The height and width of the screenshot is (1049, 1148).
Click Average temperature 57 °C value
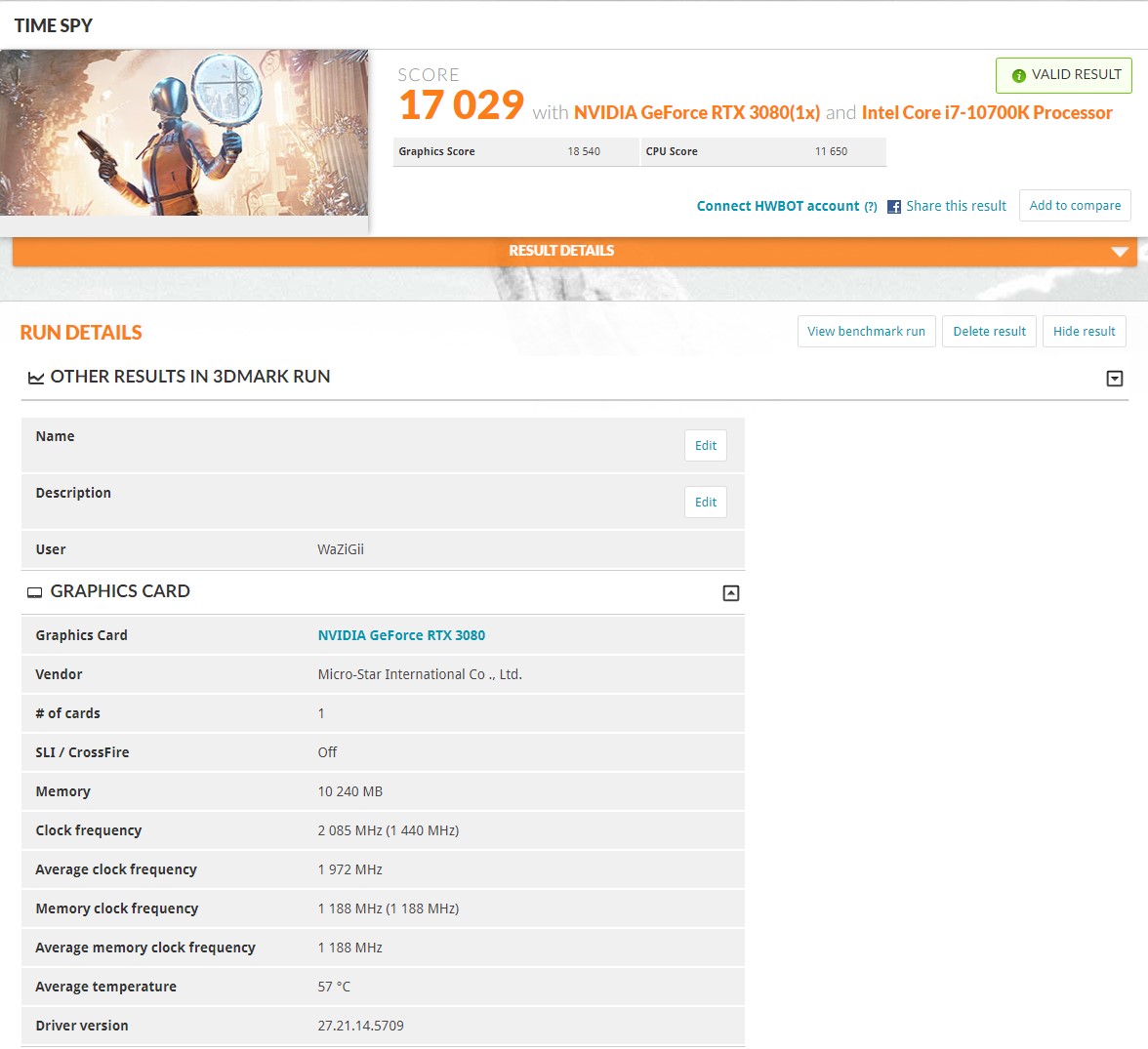coord(334,986)
